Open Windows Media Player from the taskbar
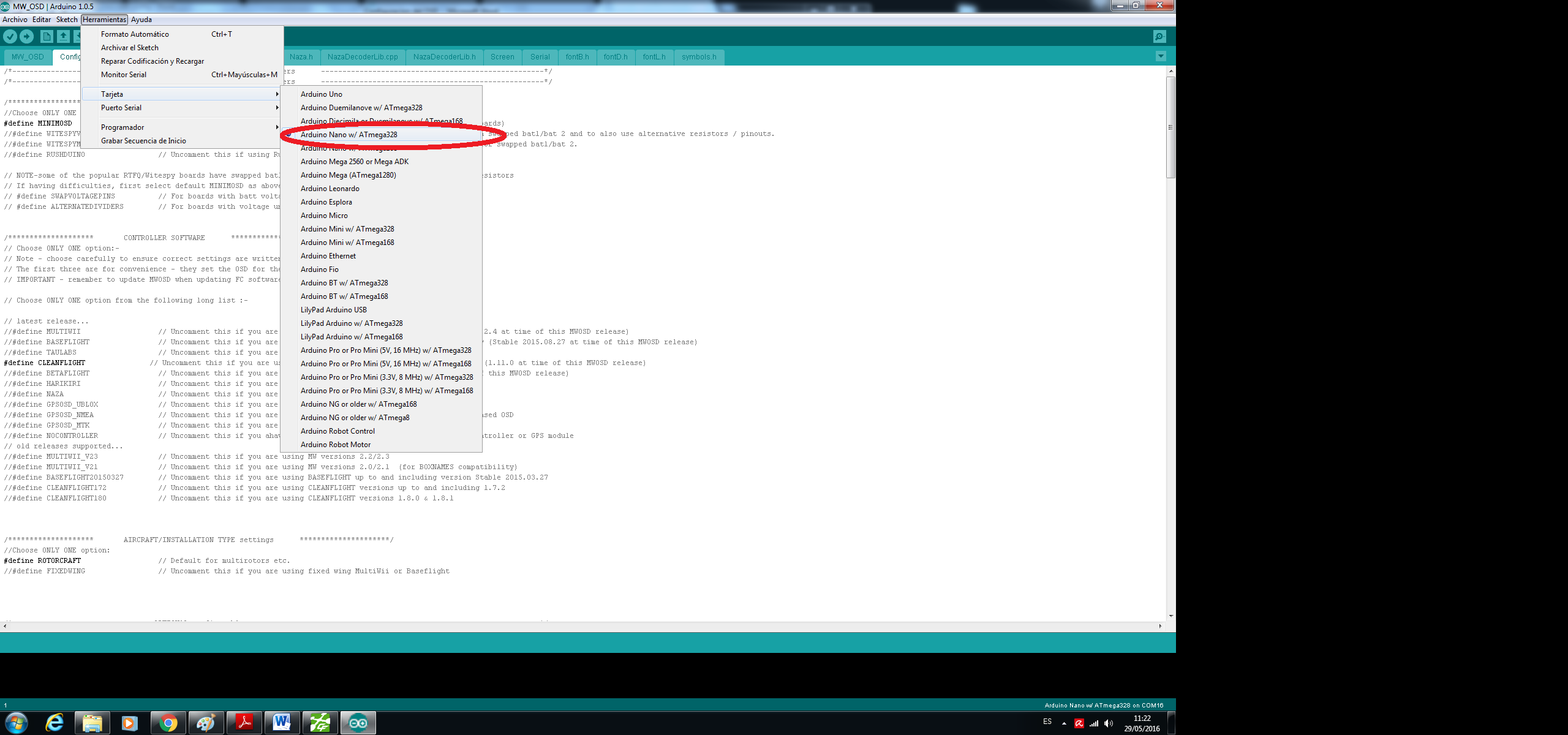This screenshot has width=1568, height=735. tap(129, 723)
